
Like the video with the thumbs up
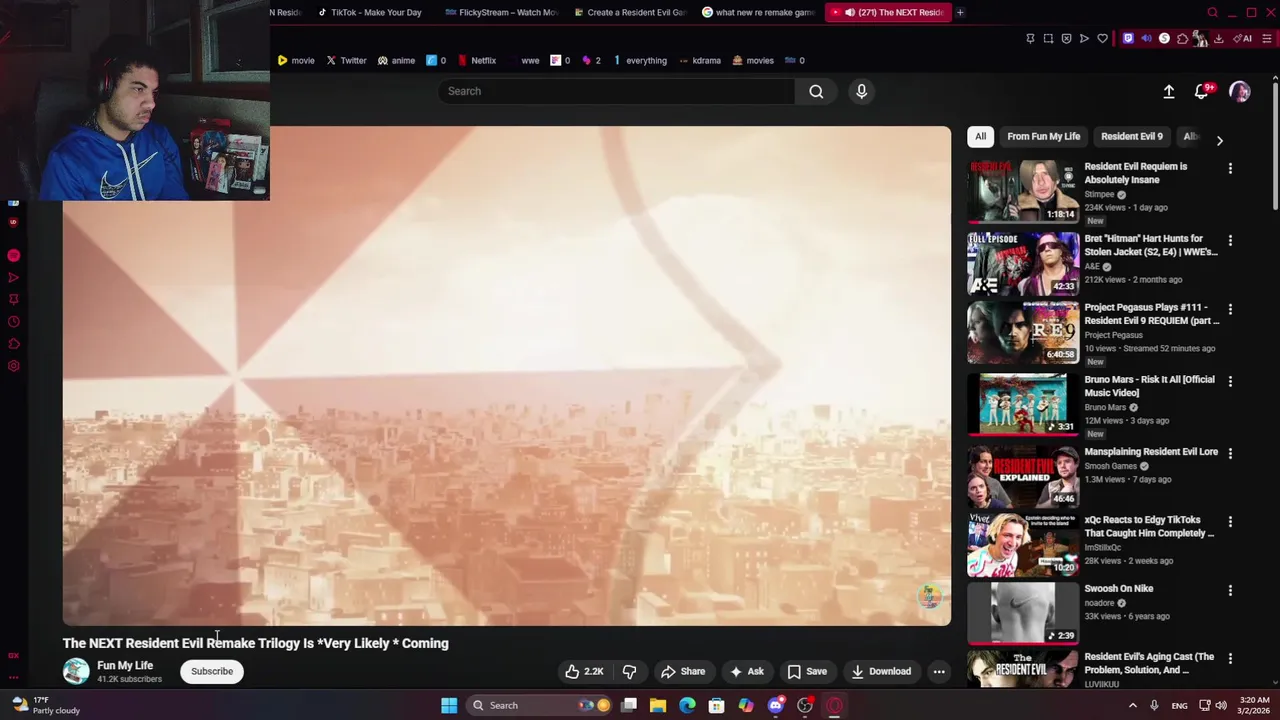(x=584, y=672)
